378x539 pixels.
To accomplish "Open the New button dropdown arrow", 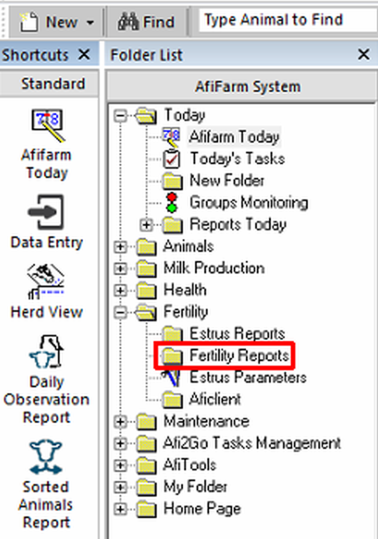I will 90,23.
